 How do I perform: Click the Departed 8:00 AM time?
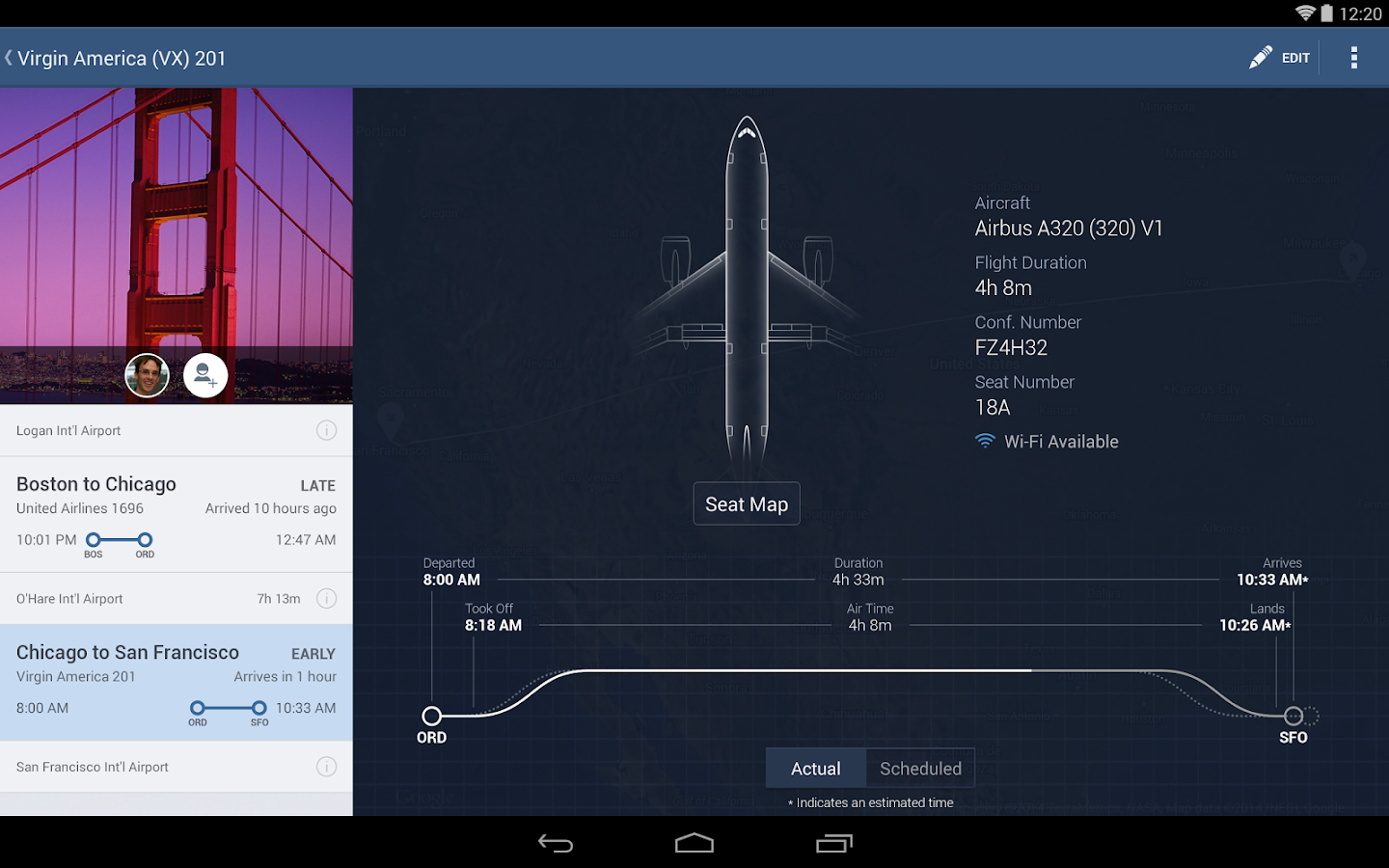click(451, 580)
